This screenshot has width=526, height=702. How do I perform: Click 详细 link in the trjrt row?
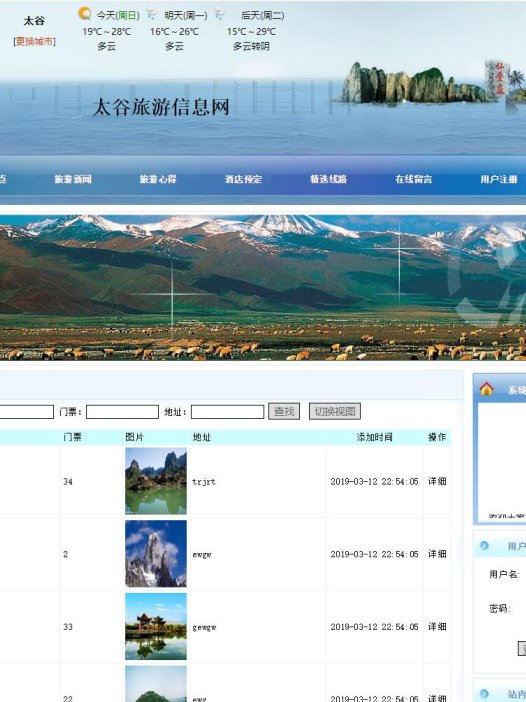point(437,481)
